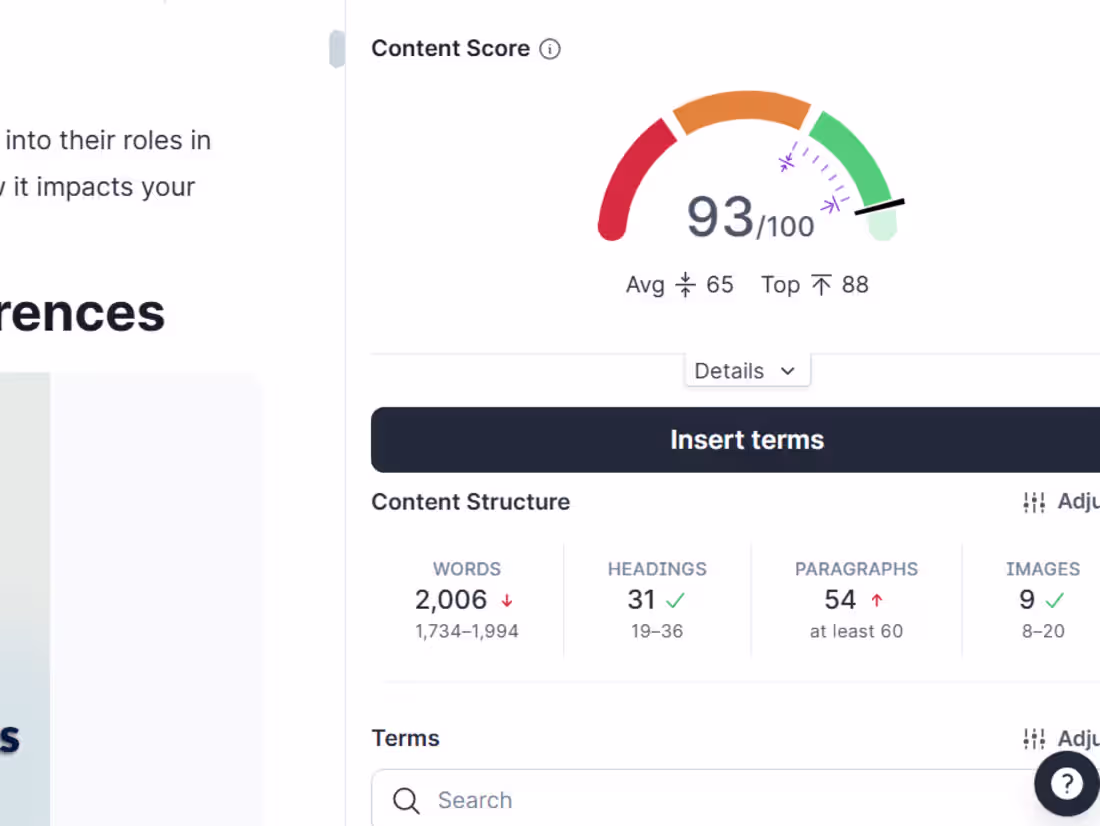Screen dimensions: 1100x826
Task: Click the Content Score info icon
Action: (x=550, y=48)
